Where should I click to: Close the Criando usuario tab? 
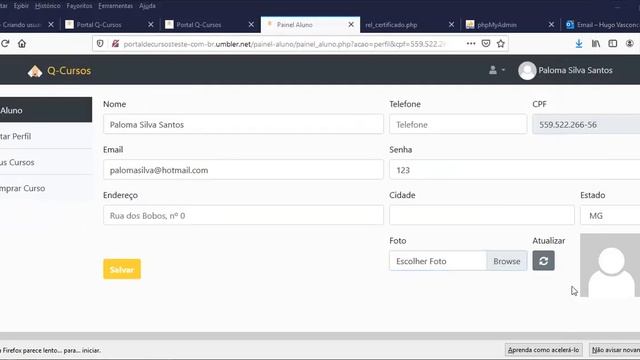(51, 24)
